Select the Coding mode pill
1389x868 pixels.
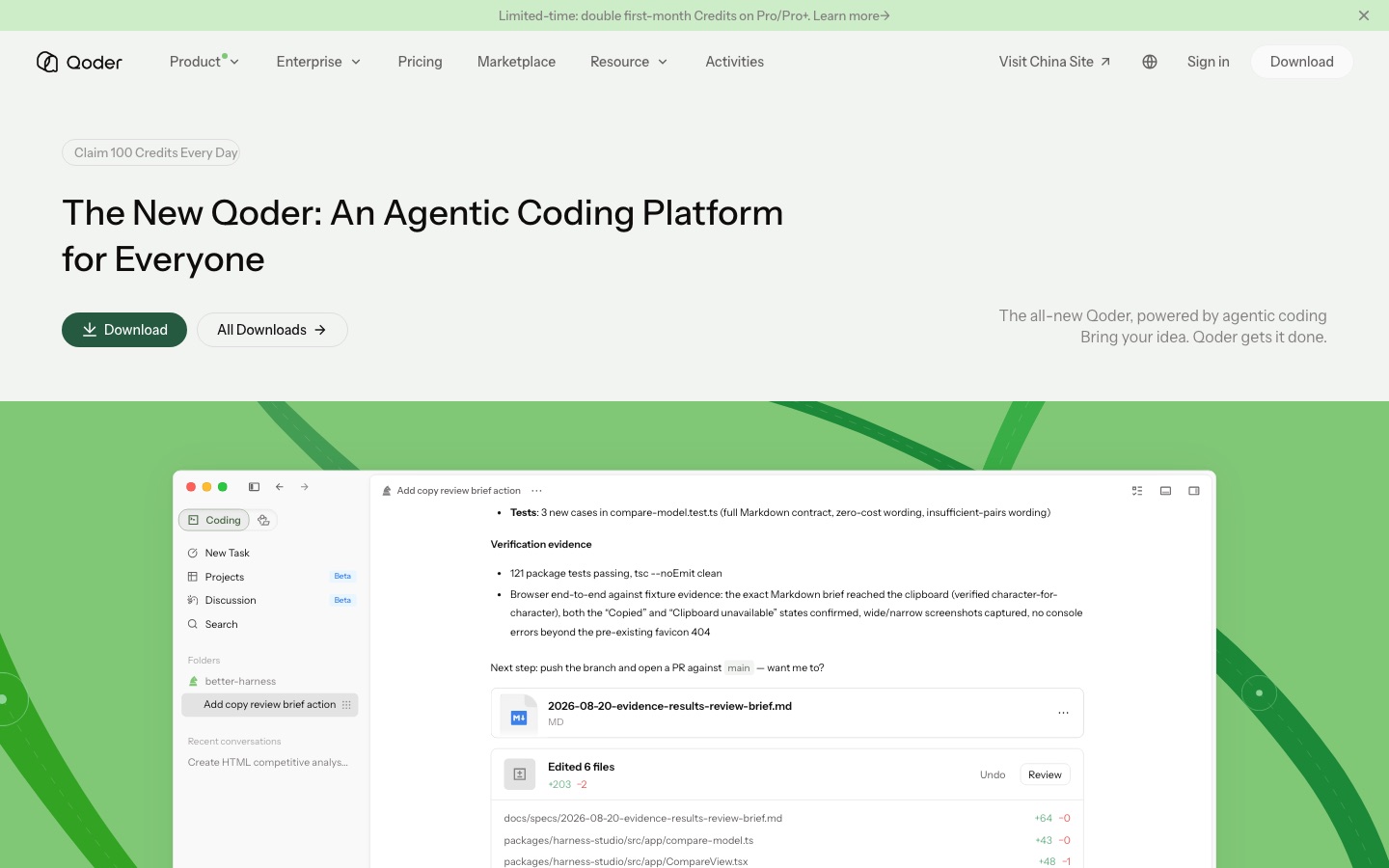[214, 520]
